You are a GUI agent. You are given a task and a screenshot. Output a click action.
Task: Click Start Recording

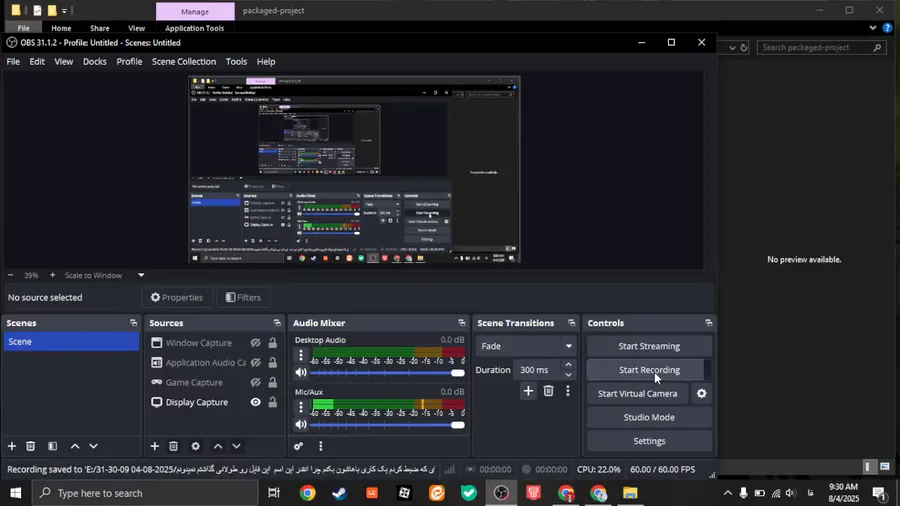pos(649,370)
